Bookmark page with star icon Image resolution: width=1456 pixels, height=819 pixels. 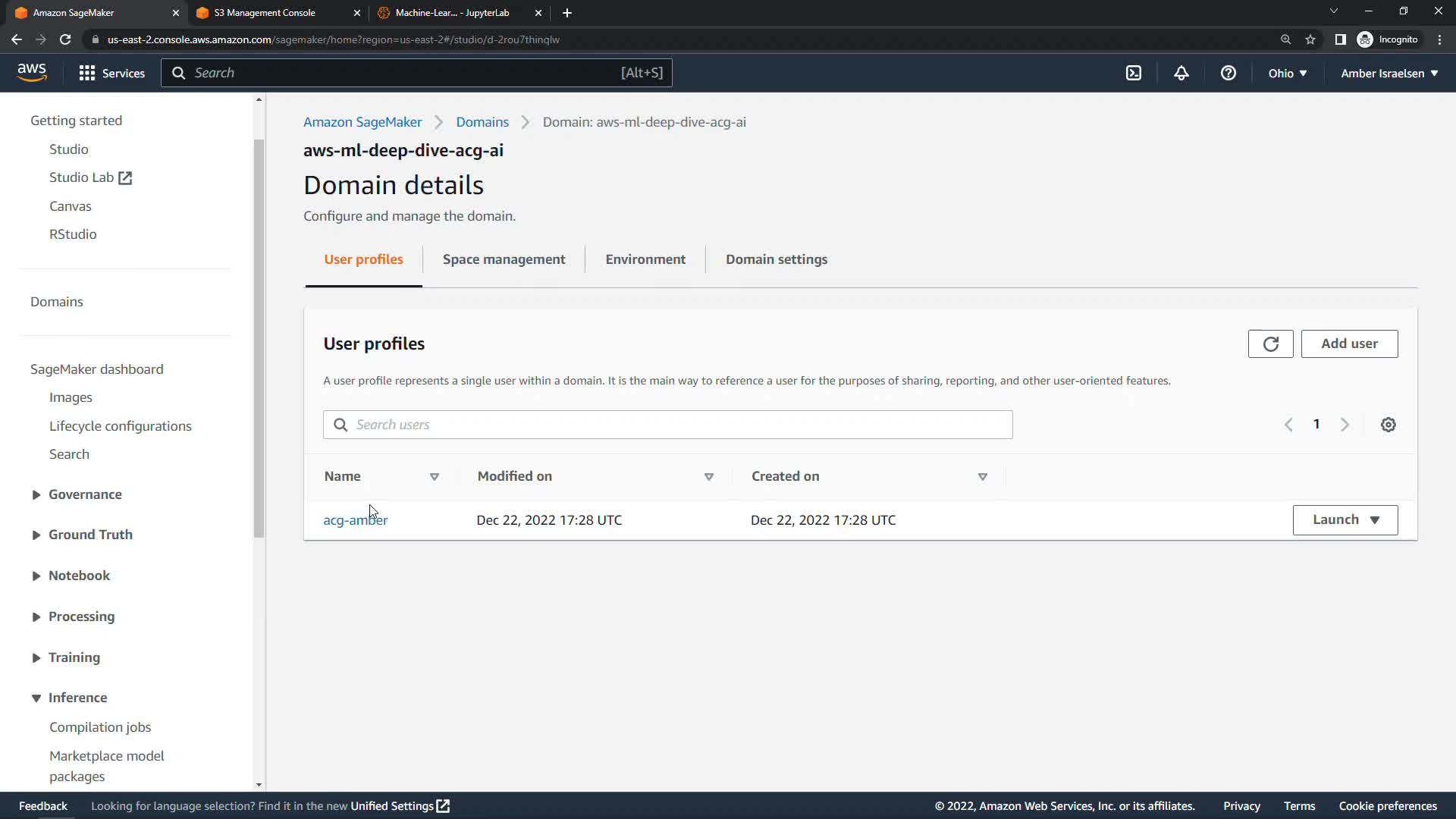click(x=1310, y=39)
